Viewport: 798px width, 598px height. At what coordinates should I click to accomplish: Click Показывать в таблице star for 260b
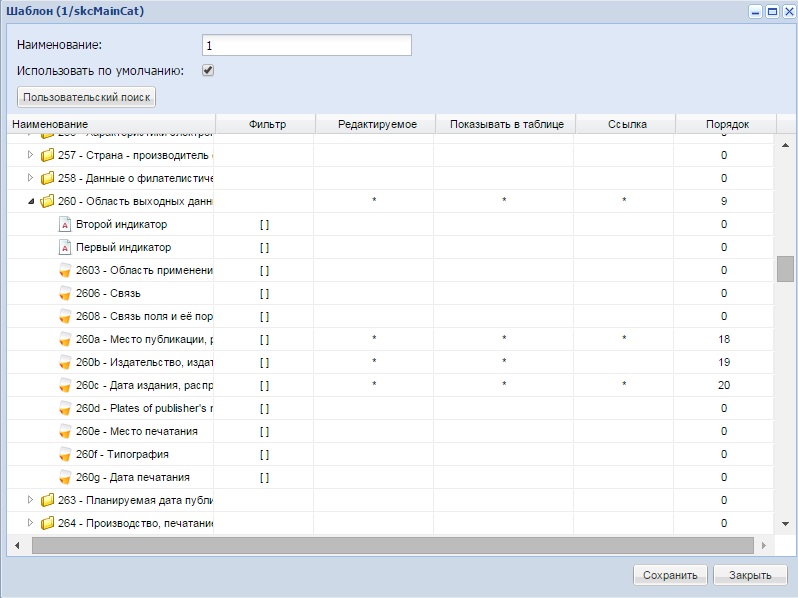(x=504, y=361)
